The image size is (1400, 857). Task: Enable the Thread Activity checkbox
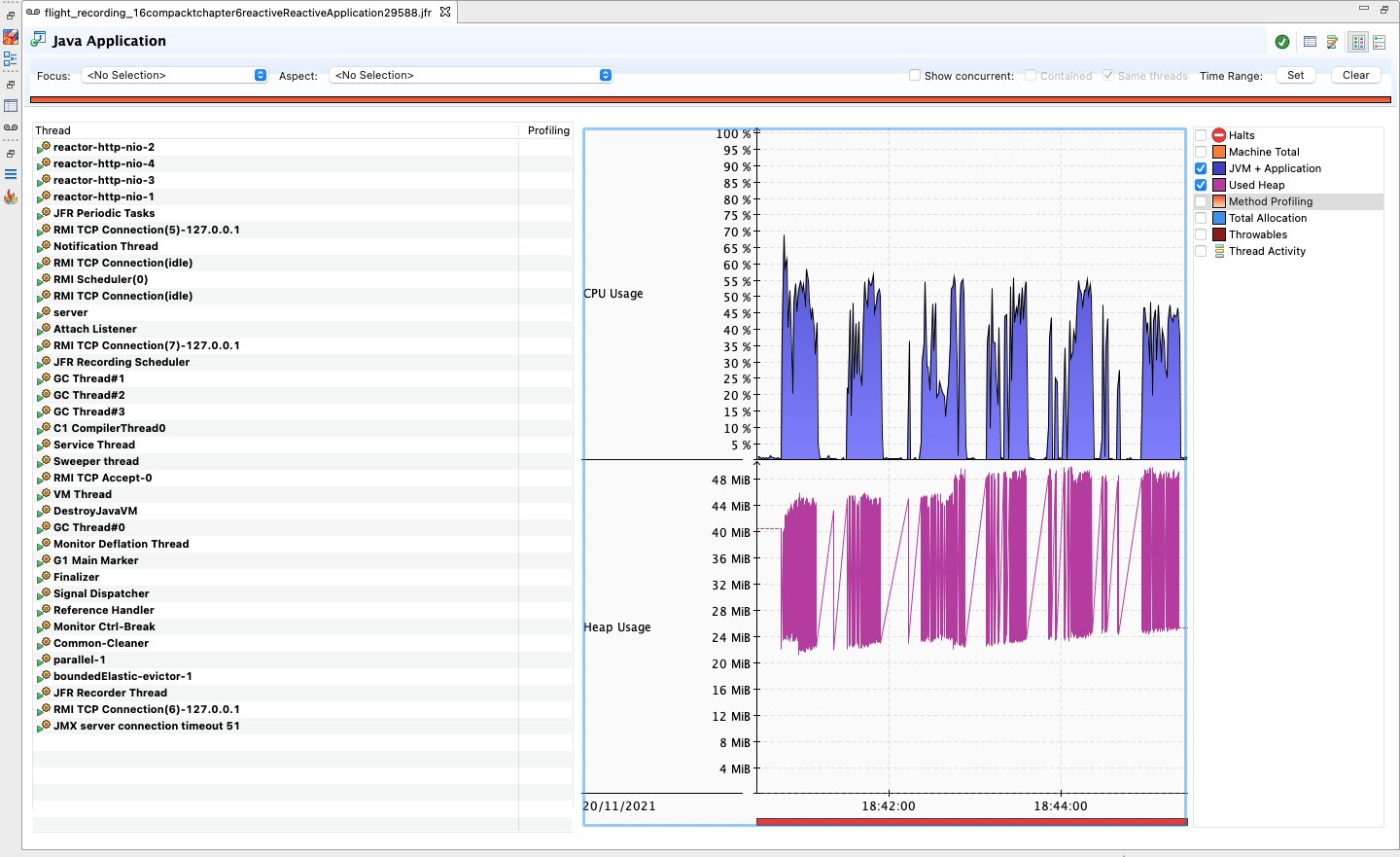pyautogui.click(x=1201, y=251)
